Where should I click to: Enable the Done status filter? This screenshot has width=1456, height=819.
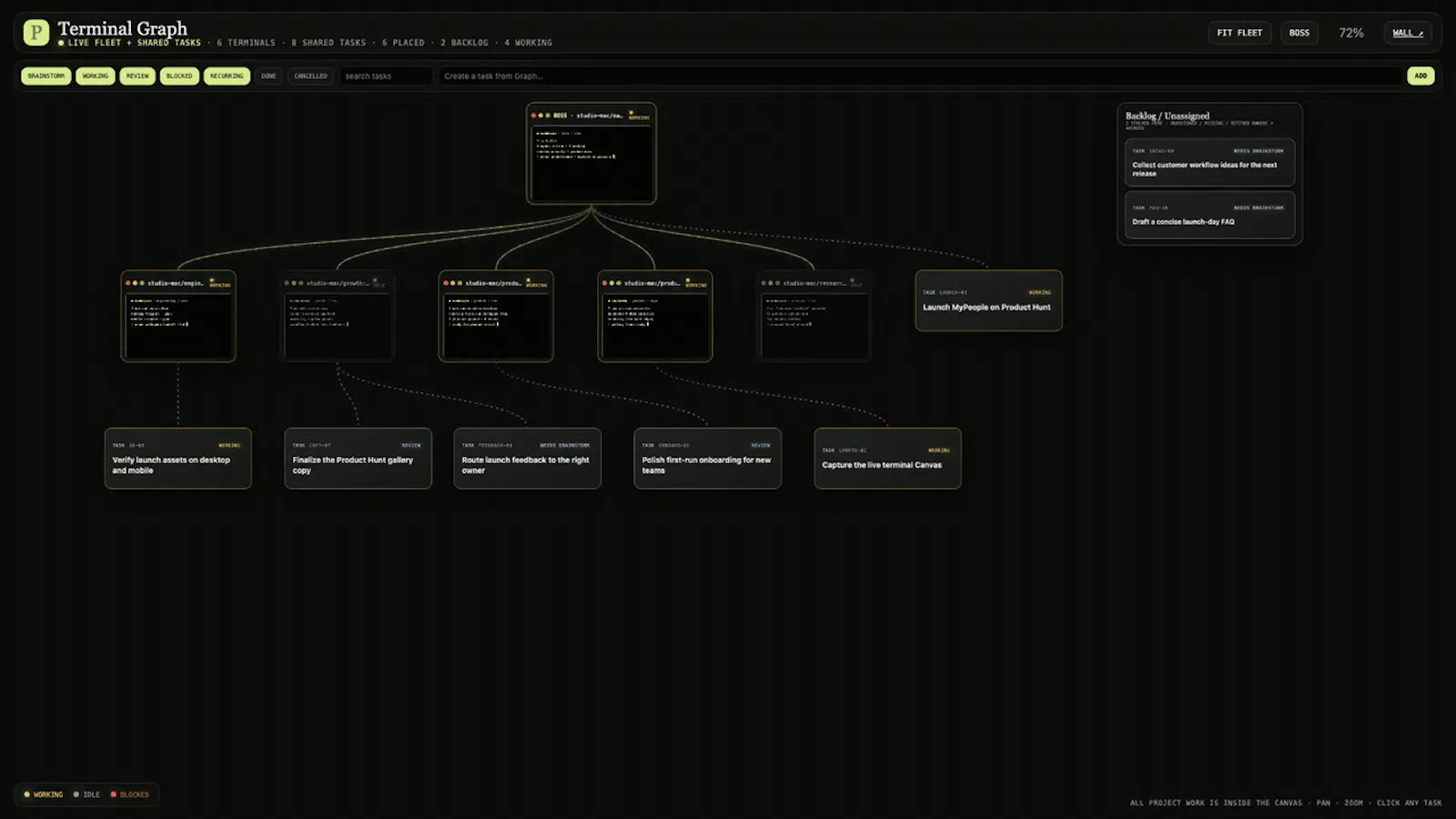tap(268, 76)
